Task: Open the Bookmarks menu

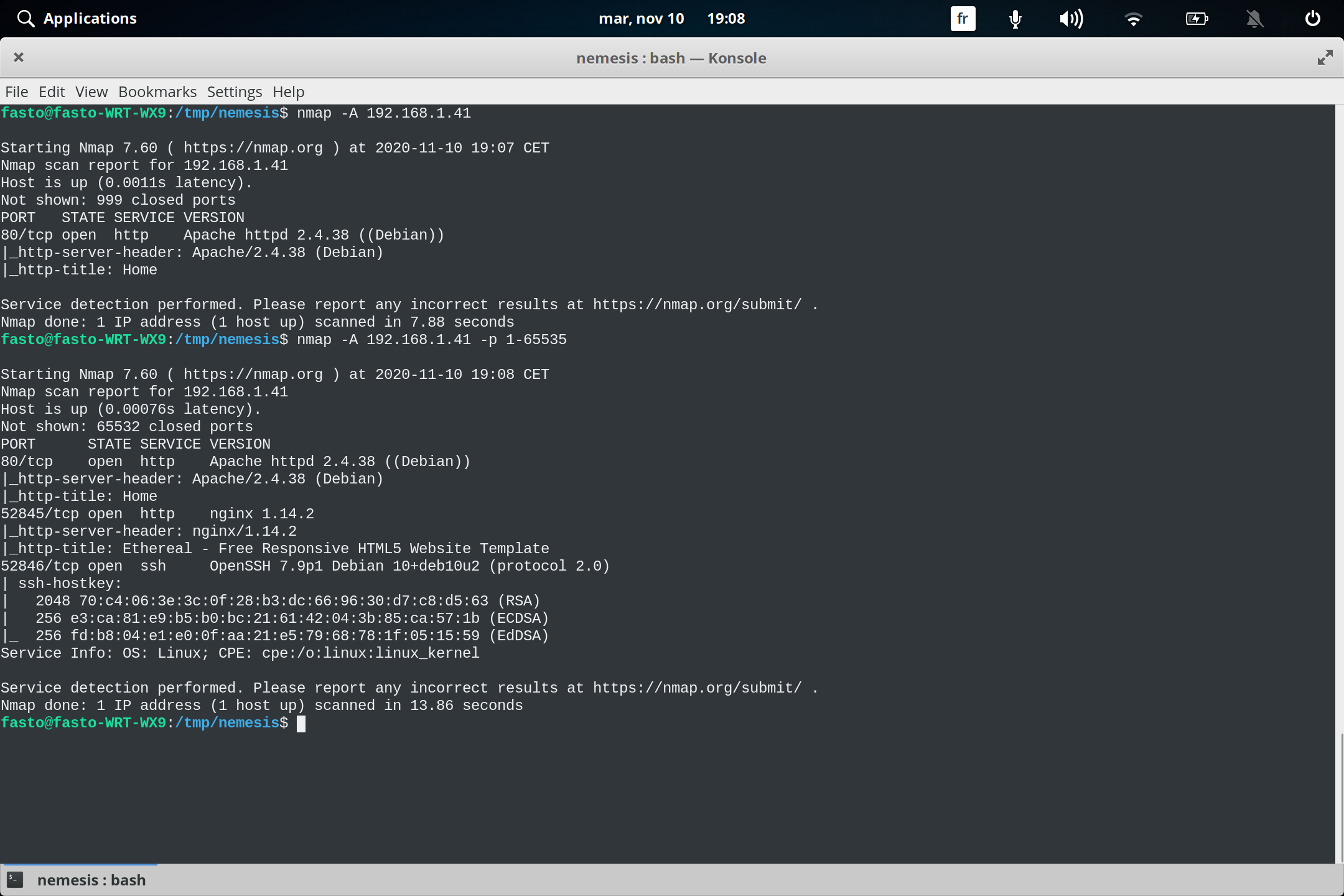Action: [x=157, y=91]
